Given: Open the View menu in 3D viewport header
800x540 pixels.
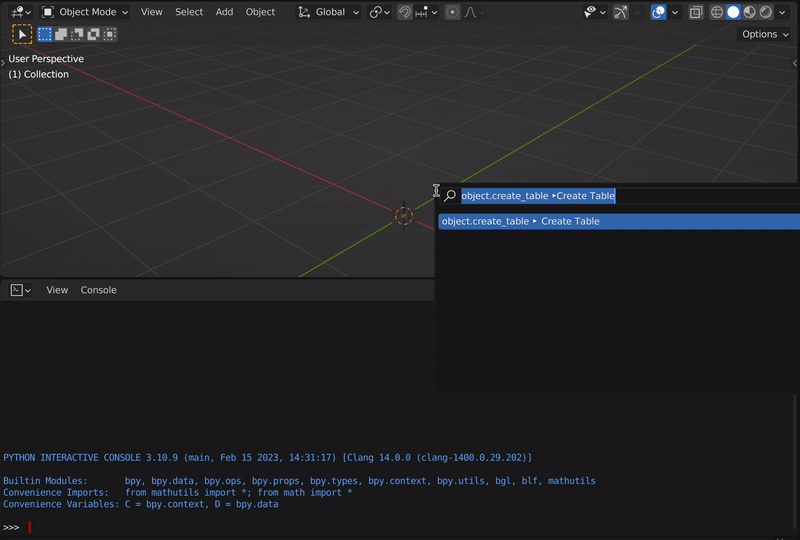Looking at the screenshot, I should click(152, 12).
